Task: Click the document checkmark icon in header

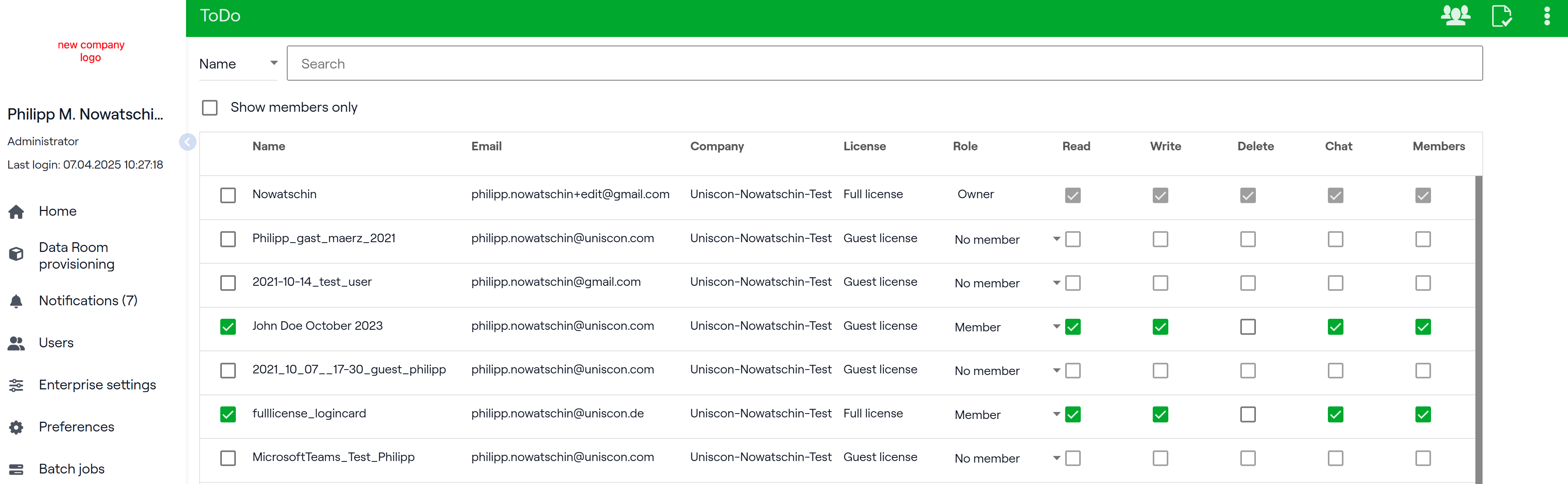Action: (1501, 16)
